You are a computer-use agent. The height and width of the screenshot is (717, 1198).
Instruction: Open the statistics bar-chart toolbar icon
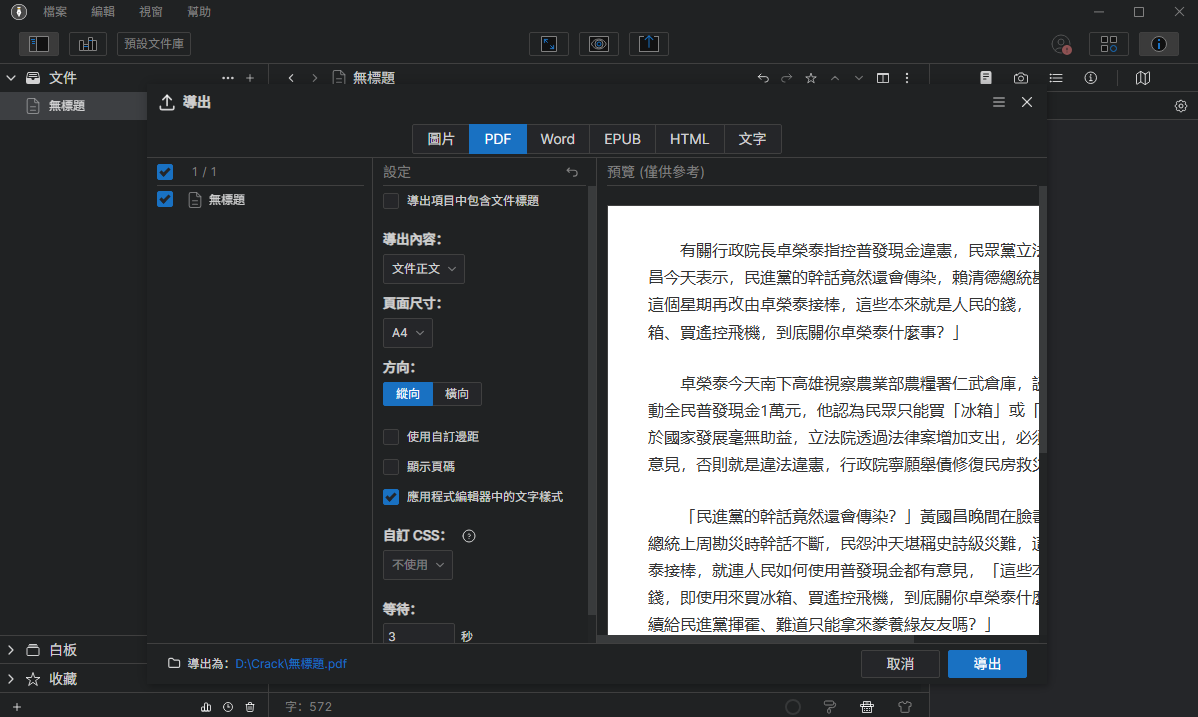pyautogui.click(x=88, y=44)
